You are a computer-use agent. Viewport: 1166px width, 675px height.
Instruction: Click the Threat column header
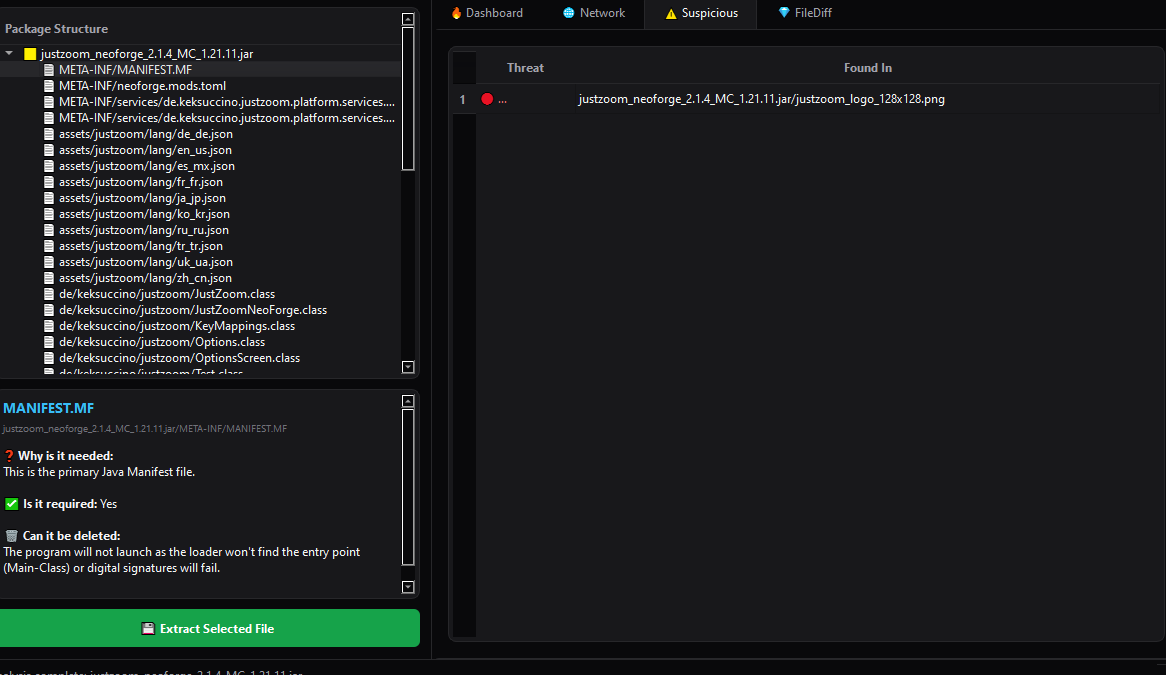[525, 68]
